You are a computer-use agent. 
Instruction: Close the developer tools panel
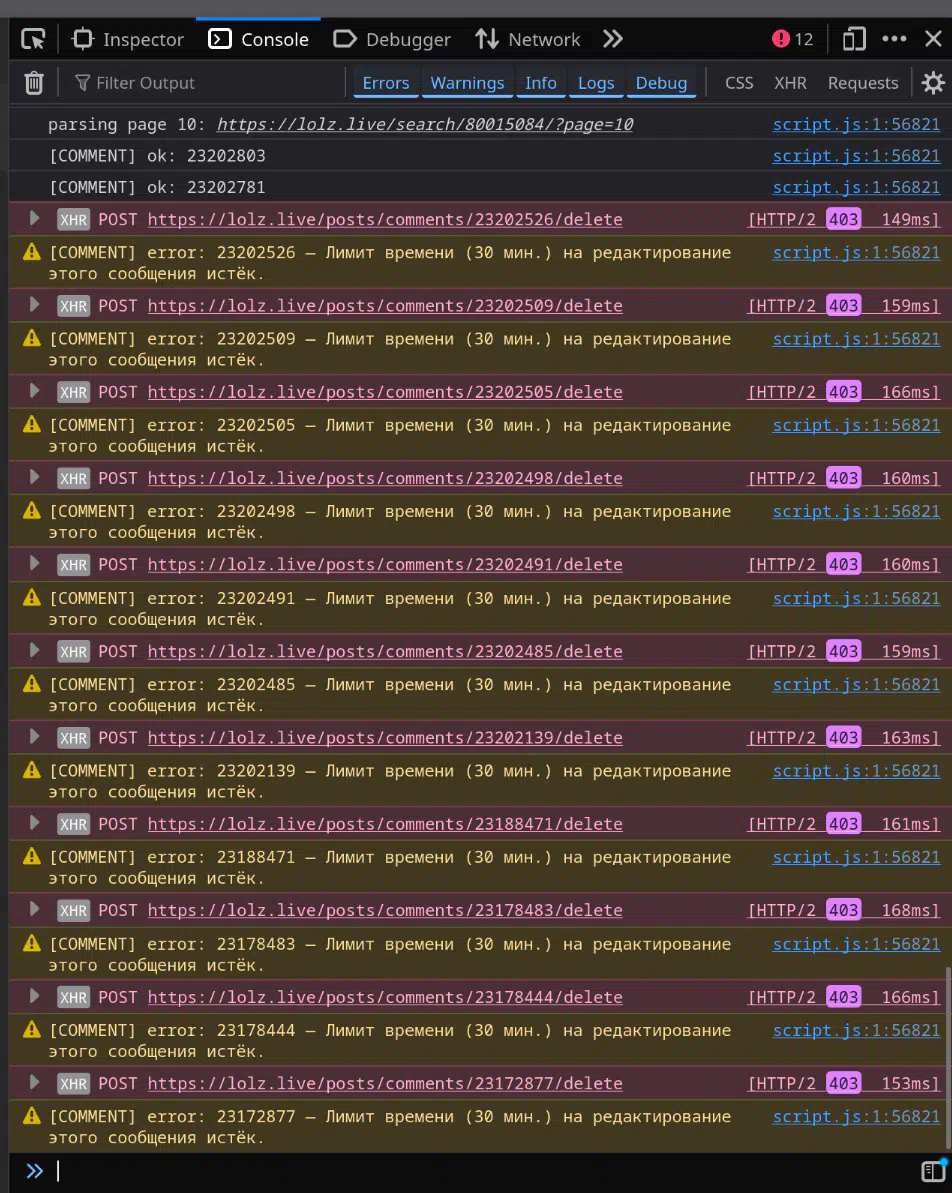click(x=934, y=39)
